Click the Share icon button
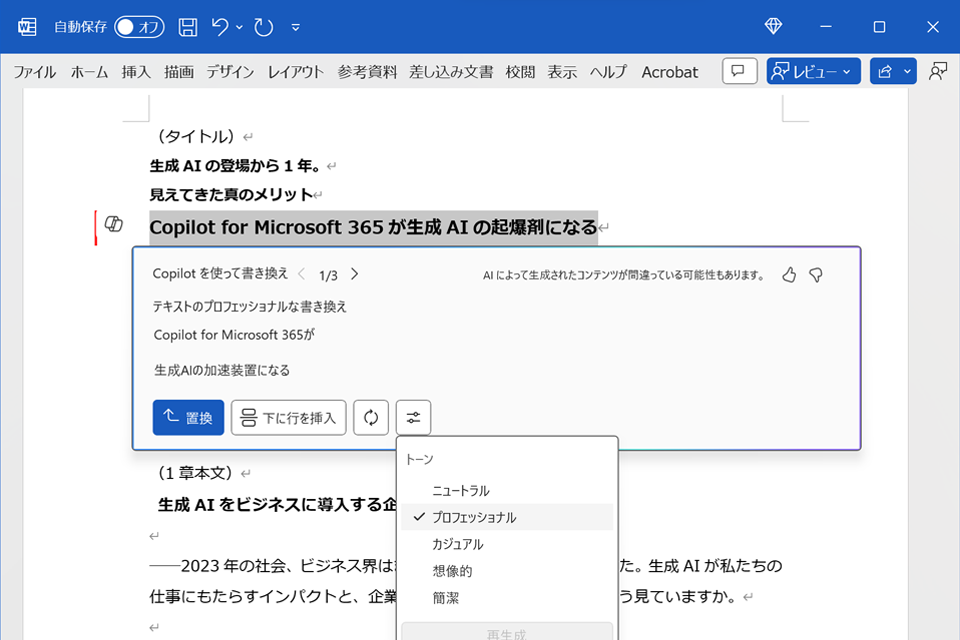 pos(885,71)
